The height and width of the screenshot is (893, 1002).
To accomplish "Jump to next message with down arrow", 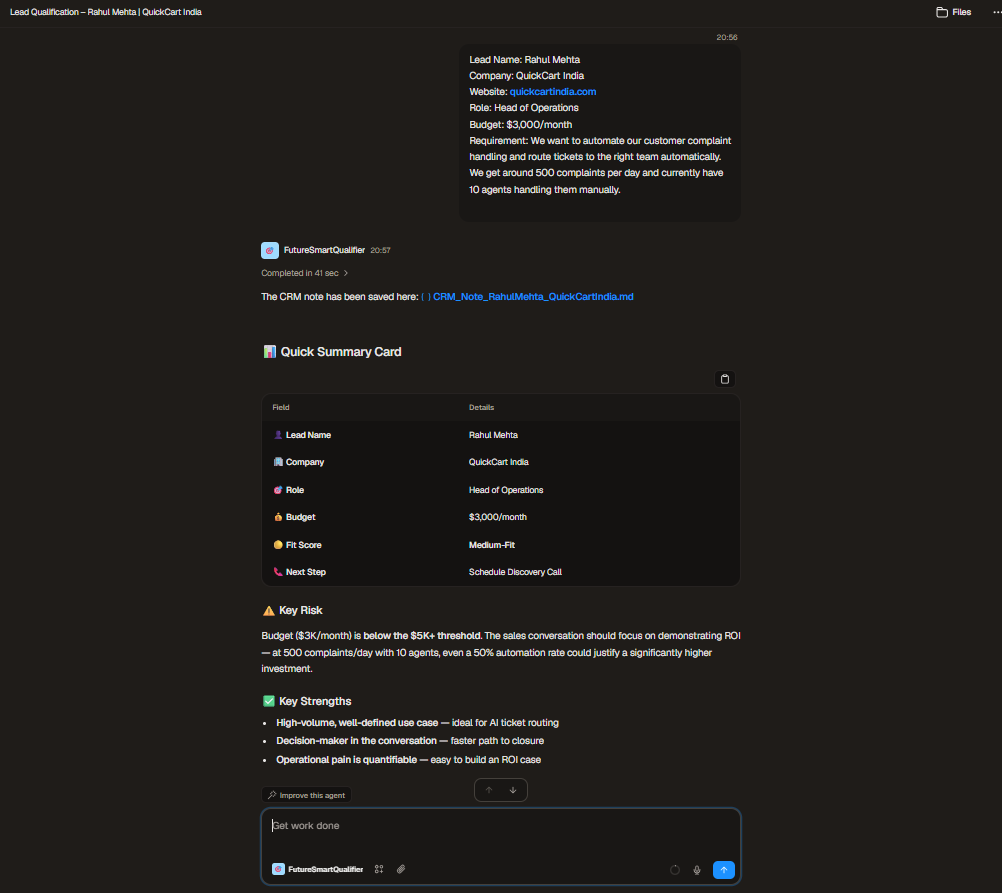I will click(513, 790).
